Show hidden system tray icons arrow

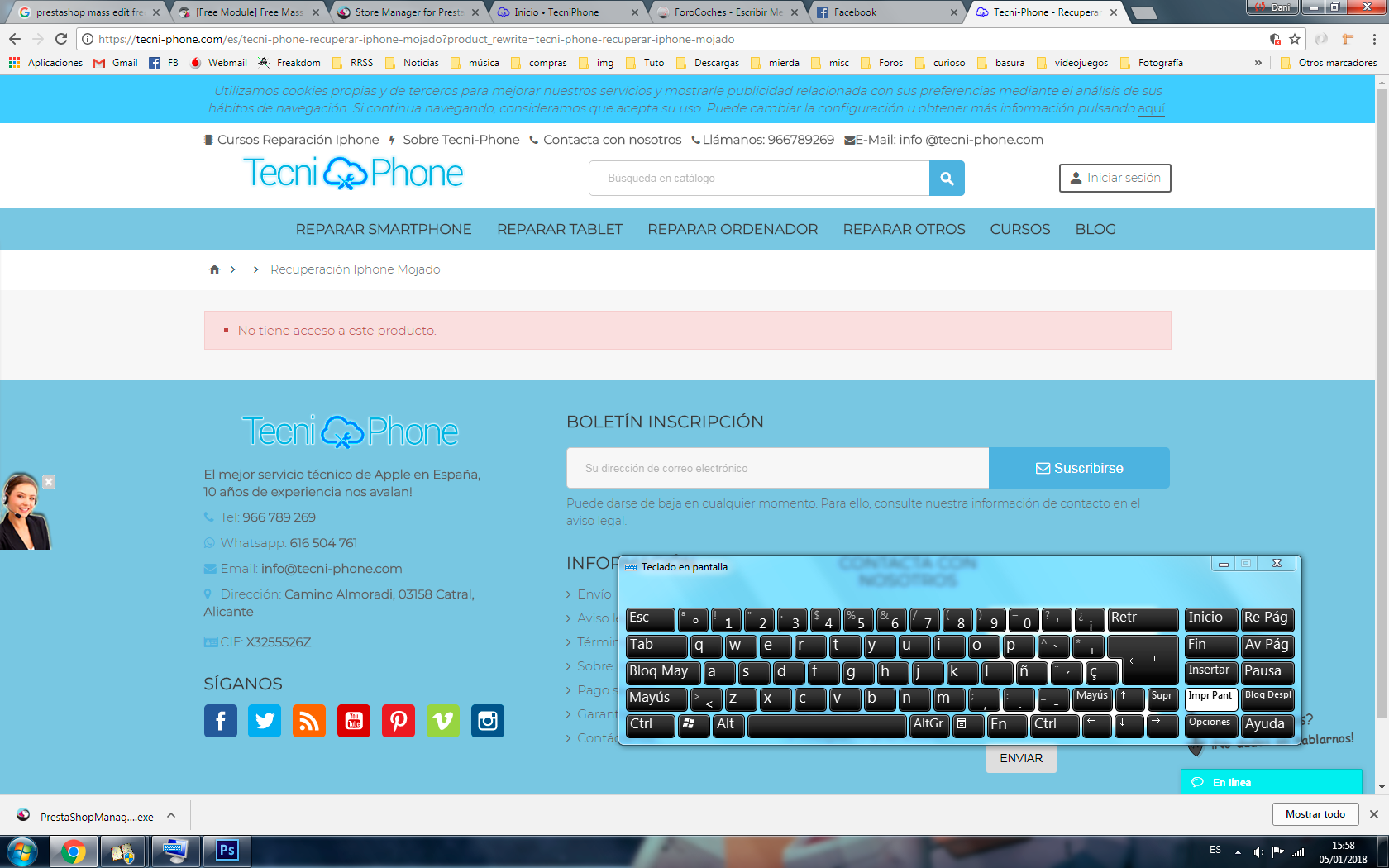pyautogui.click(x=1238, y=851)
